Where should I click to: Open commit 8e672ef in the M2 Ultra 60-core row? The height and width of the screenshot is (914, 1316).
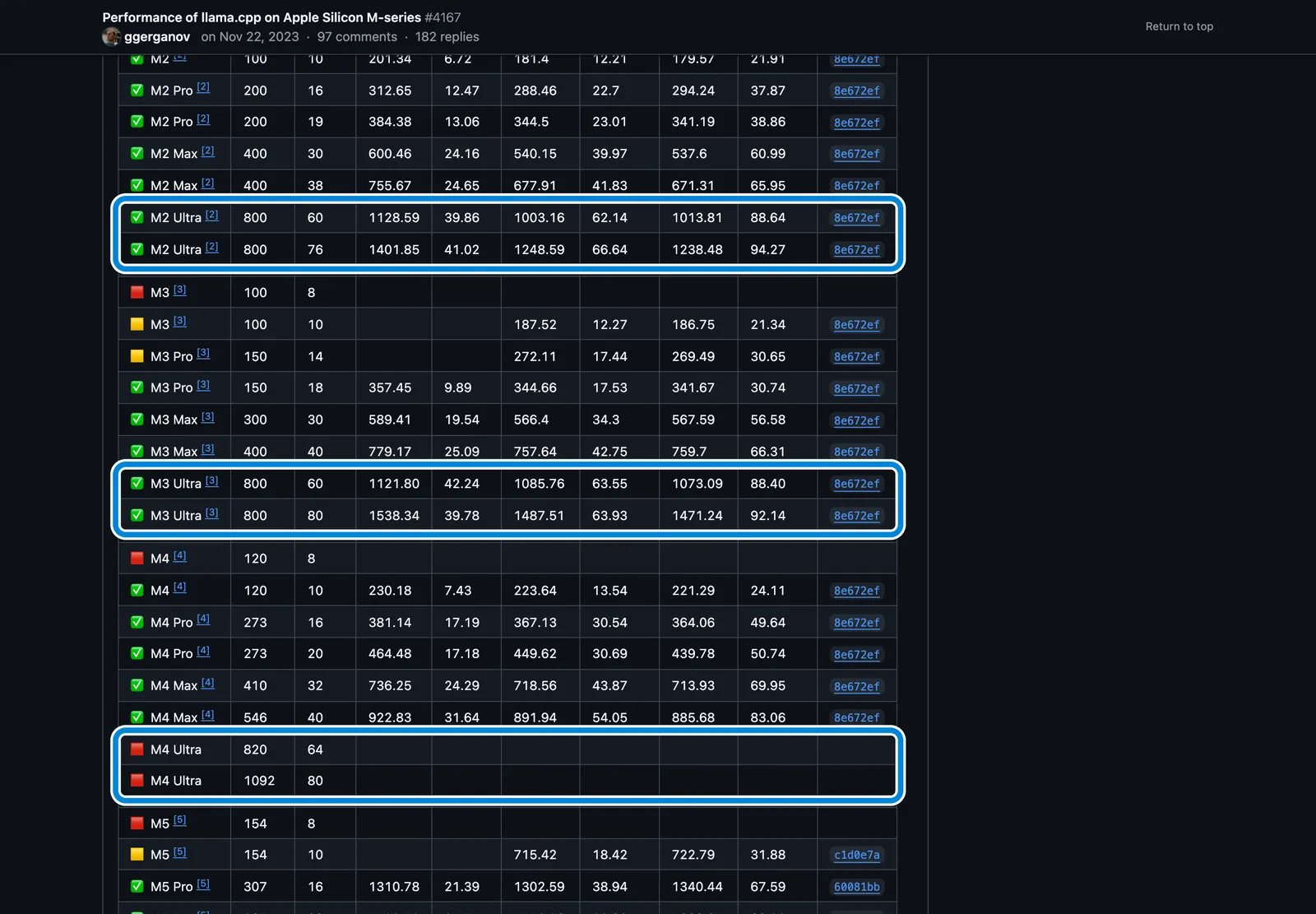pos(857,218)
